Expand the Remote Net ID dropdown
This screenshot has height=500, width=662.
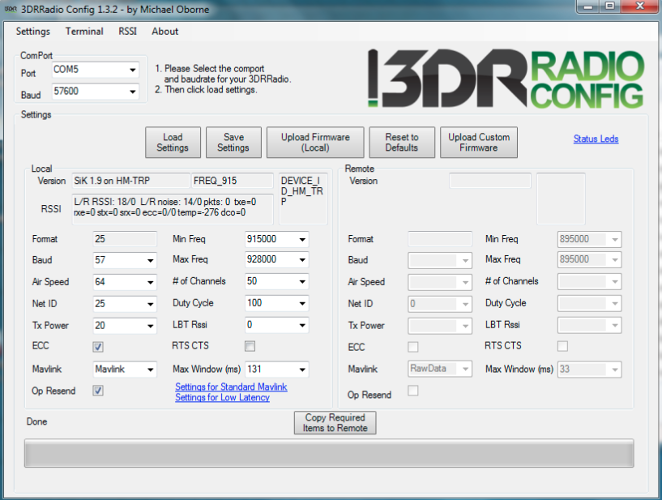click(465, 304)
